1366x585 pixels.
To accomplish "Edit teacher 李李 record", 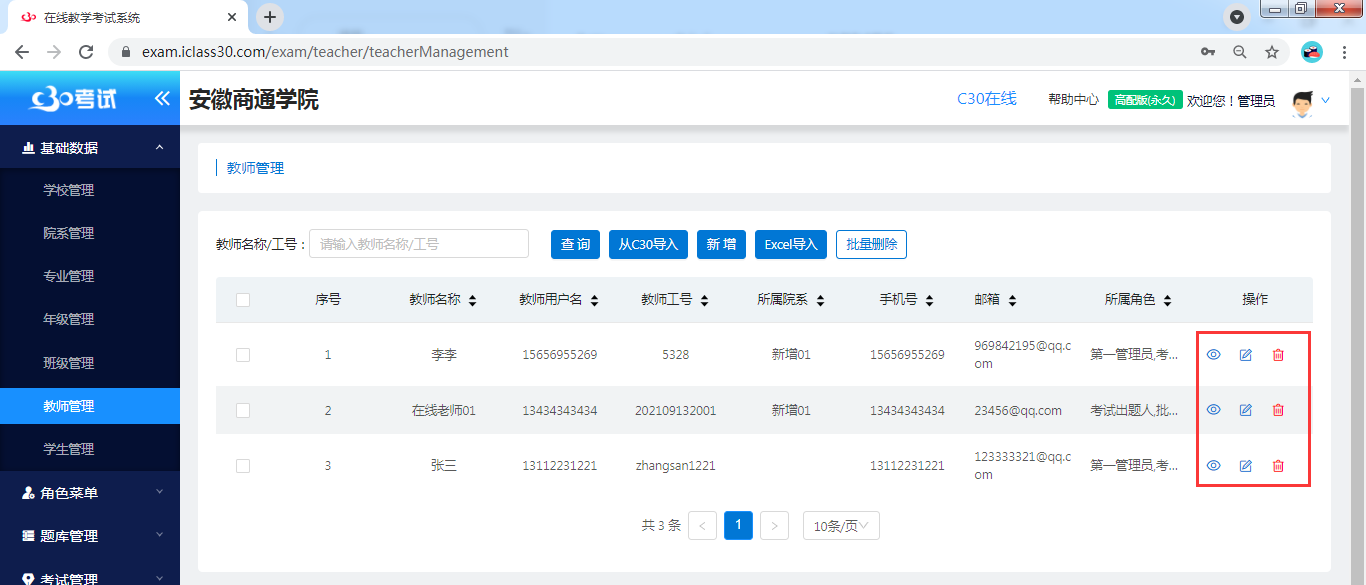I will (1246, 355).
